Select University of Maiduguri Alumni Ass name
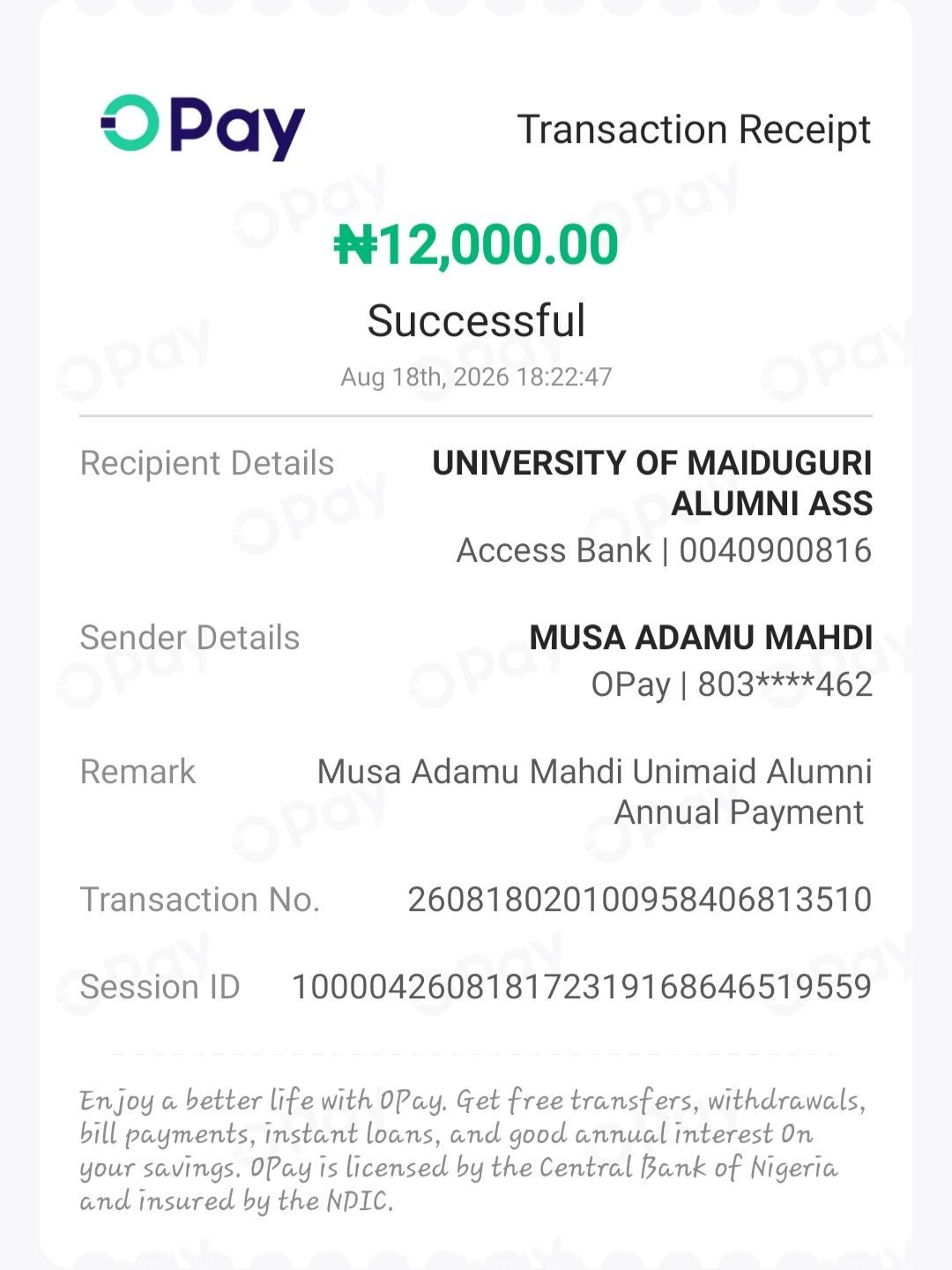Image resolution: width=952 pixels, height=1270 pixels. [652, 482]
